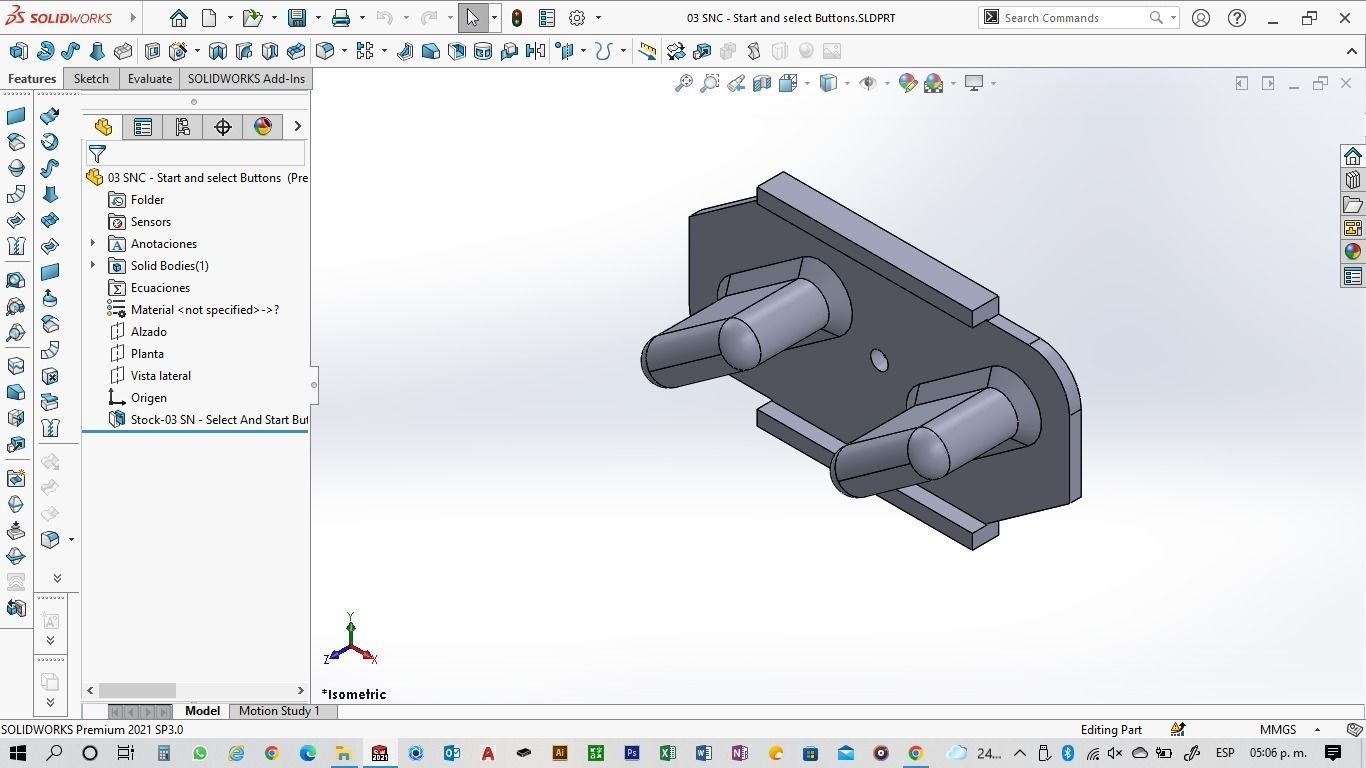Image resolution: width=1366 pixels, height=768 pixels.
Task: Click the feature tree filter funnel icon
Action: pyautogui.click(x=97, y=153)
